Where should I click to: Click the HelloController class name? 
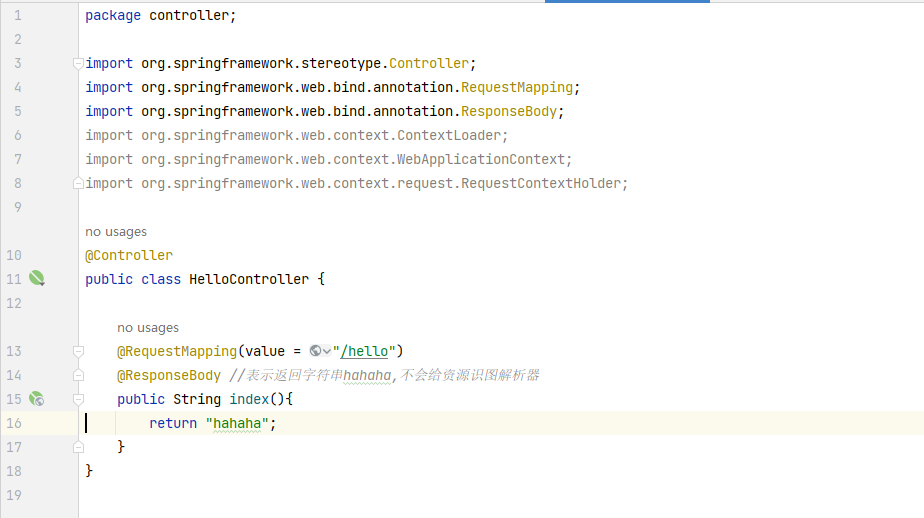pyautogui.click(x=249, y=279)
